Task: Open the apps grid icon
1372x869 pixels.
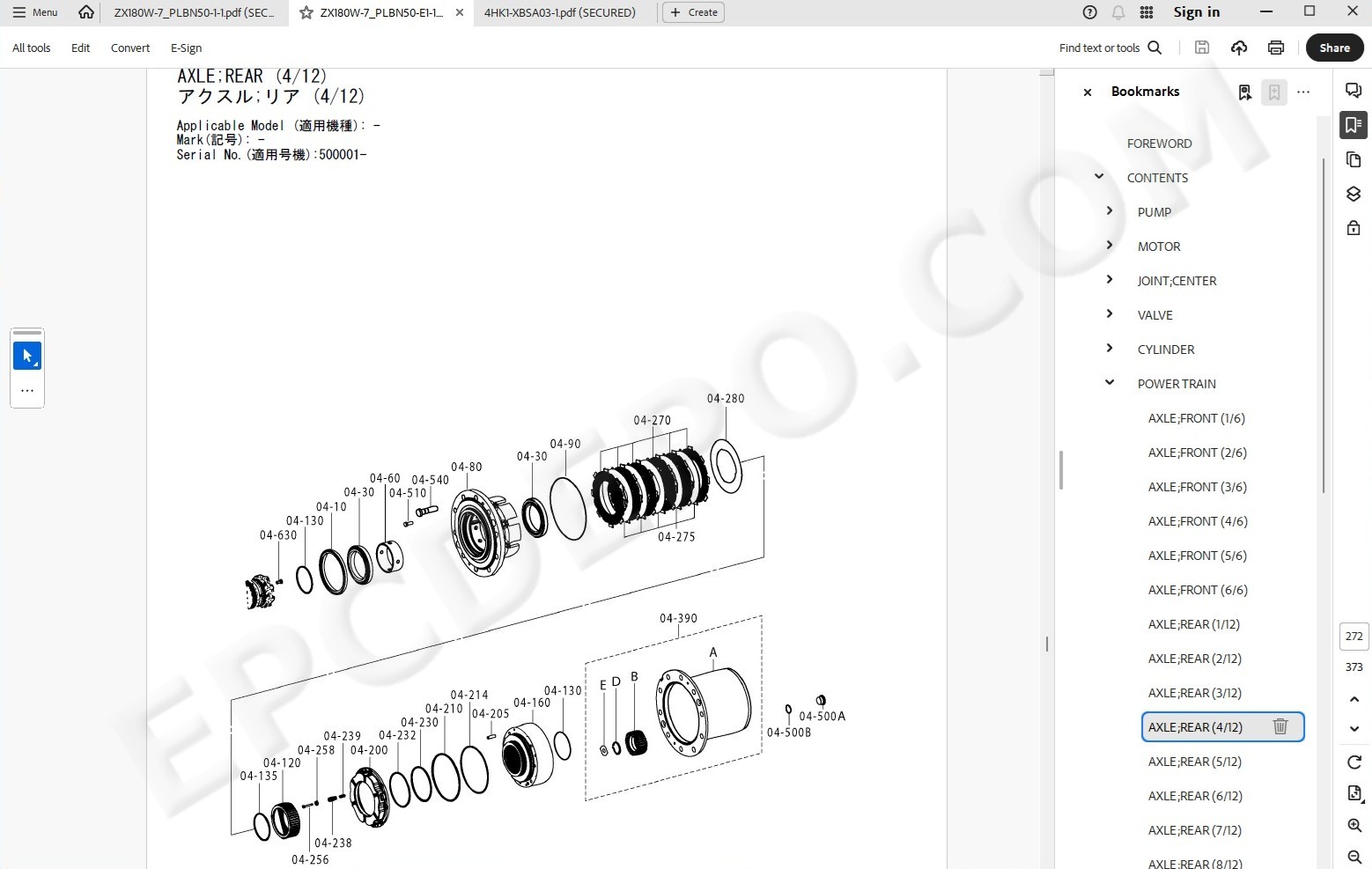Action: click(x=1147, y=12)
